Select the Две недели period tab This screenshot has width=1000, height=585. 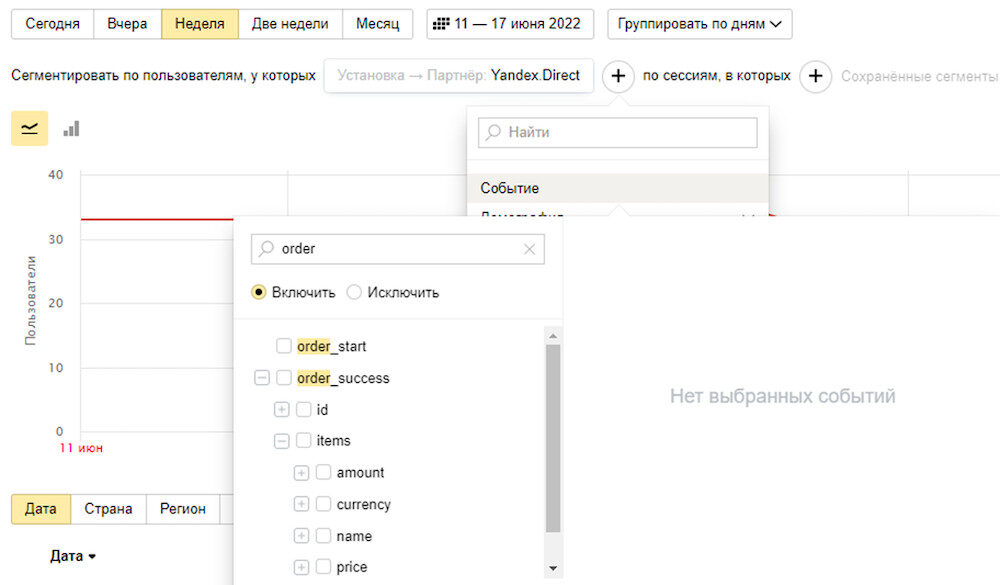pos(290,24)
